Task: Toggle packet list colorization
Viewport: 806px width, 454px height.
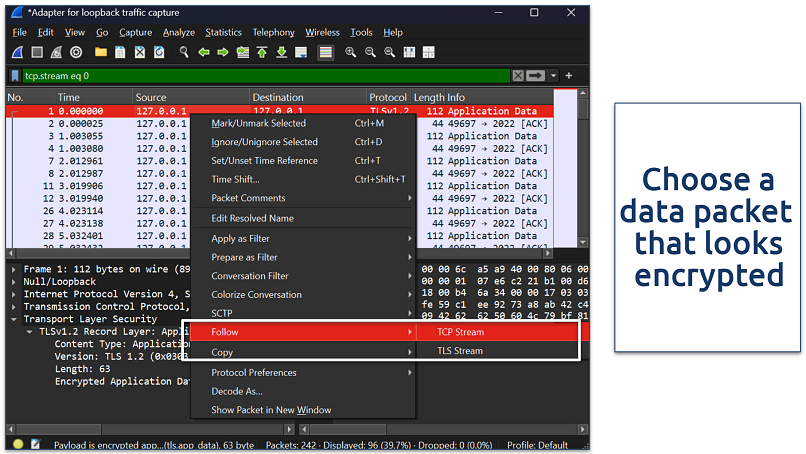Action: [x=325, y=51]
